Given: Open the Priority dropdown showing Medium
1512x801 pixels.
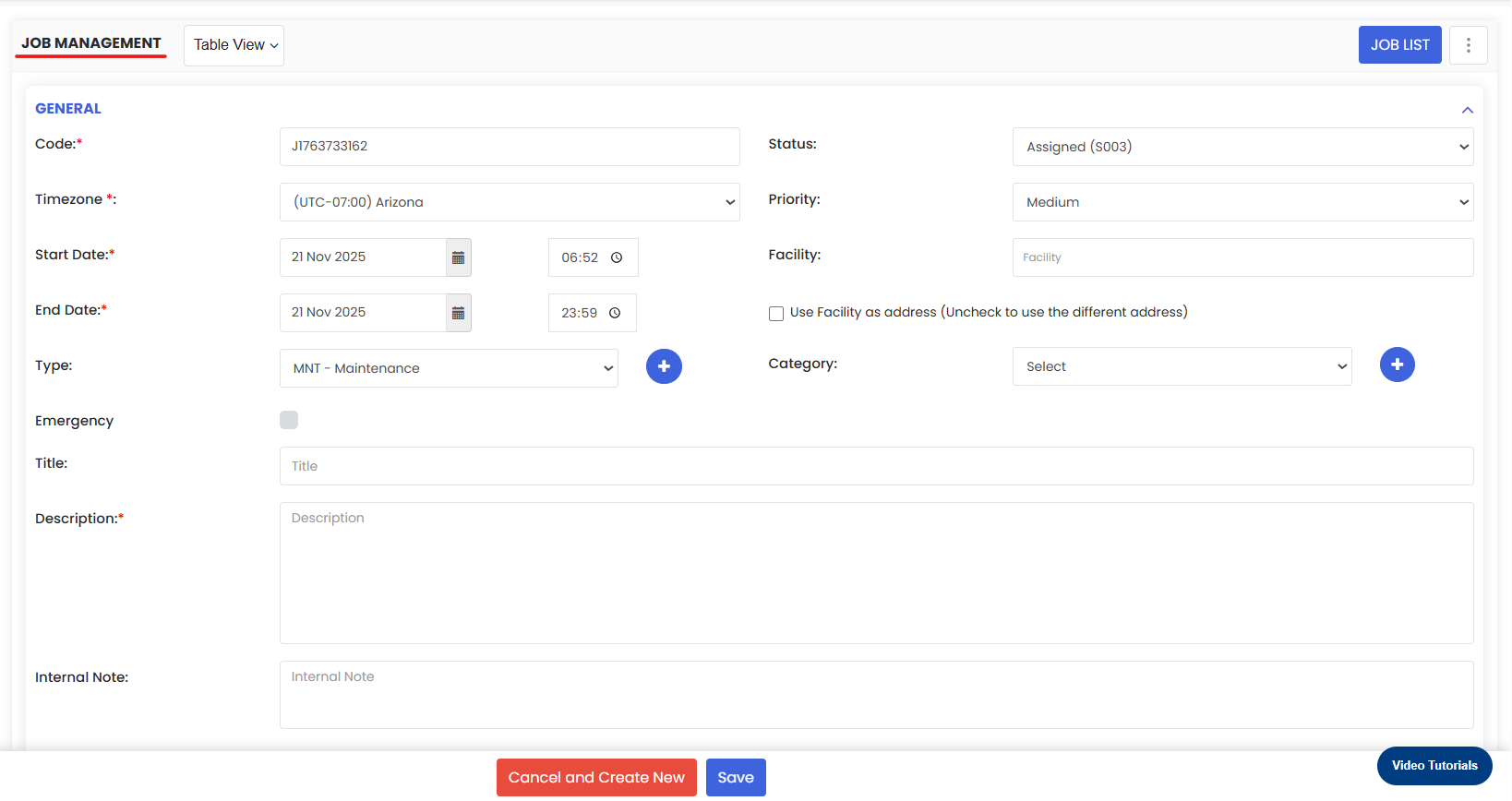Looking at the screenshot, I should pos(1242,202).
